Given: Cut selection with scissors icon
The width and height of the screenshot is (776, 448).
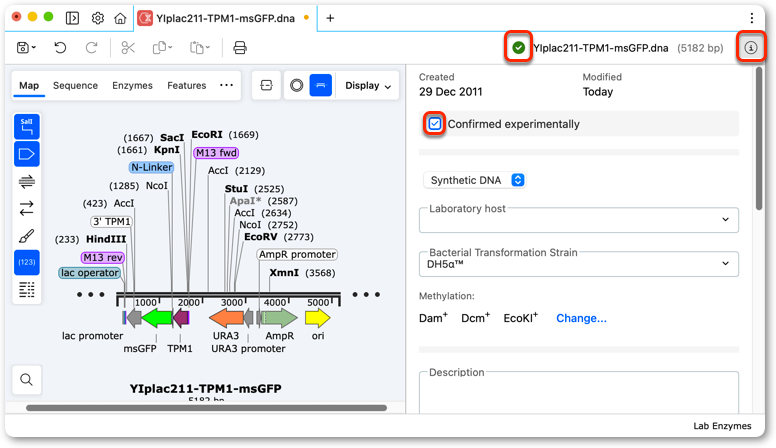Looking at the screenshot, I should pyautogui.click(x=128, y=48).
